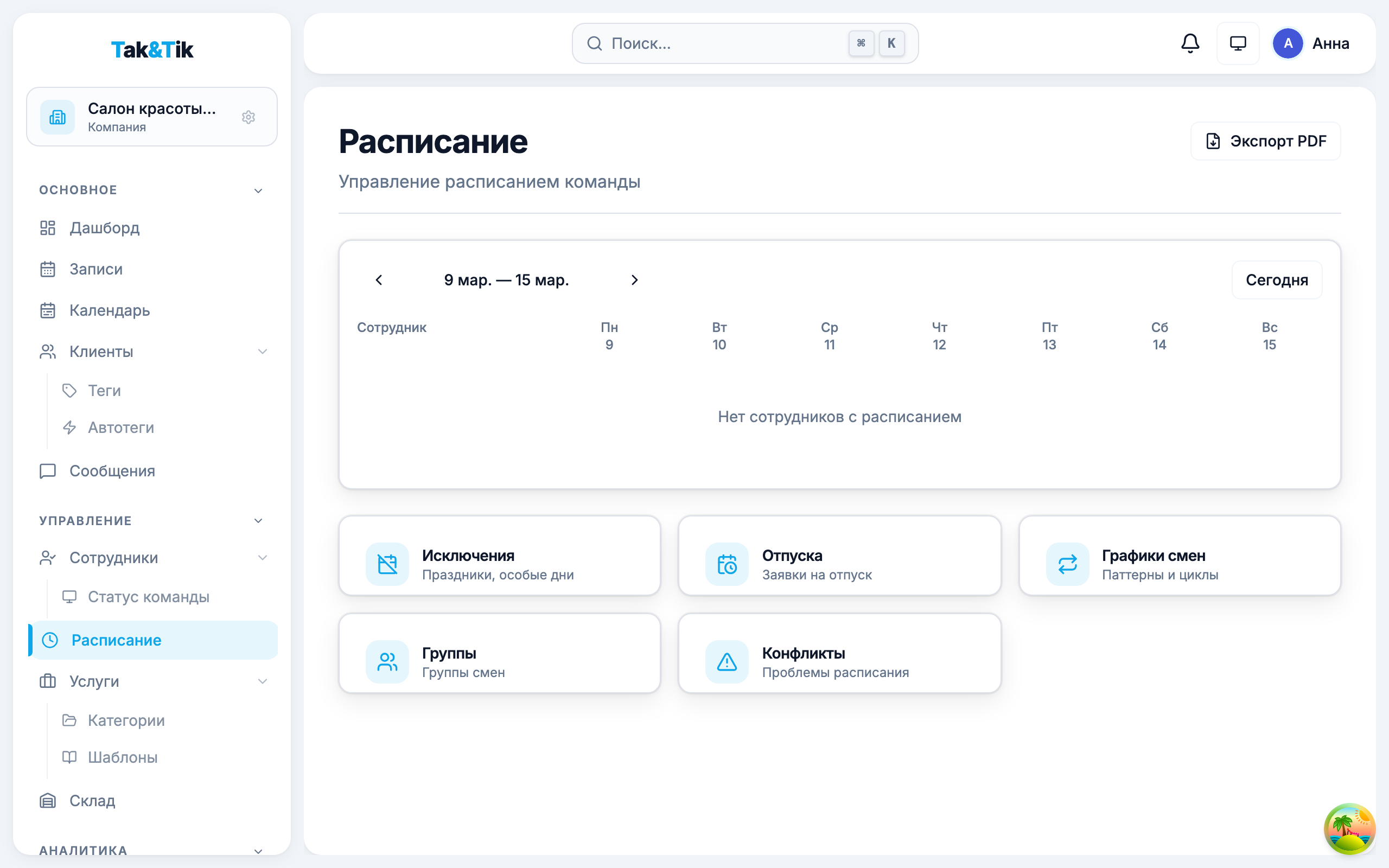
Task: Open the display monitor icon in the header
Action: coord(1238,43)
